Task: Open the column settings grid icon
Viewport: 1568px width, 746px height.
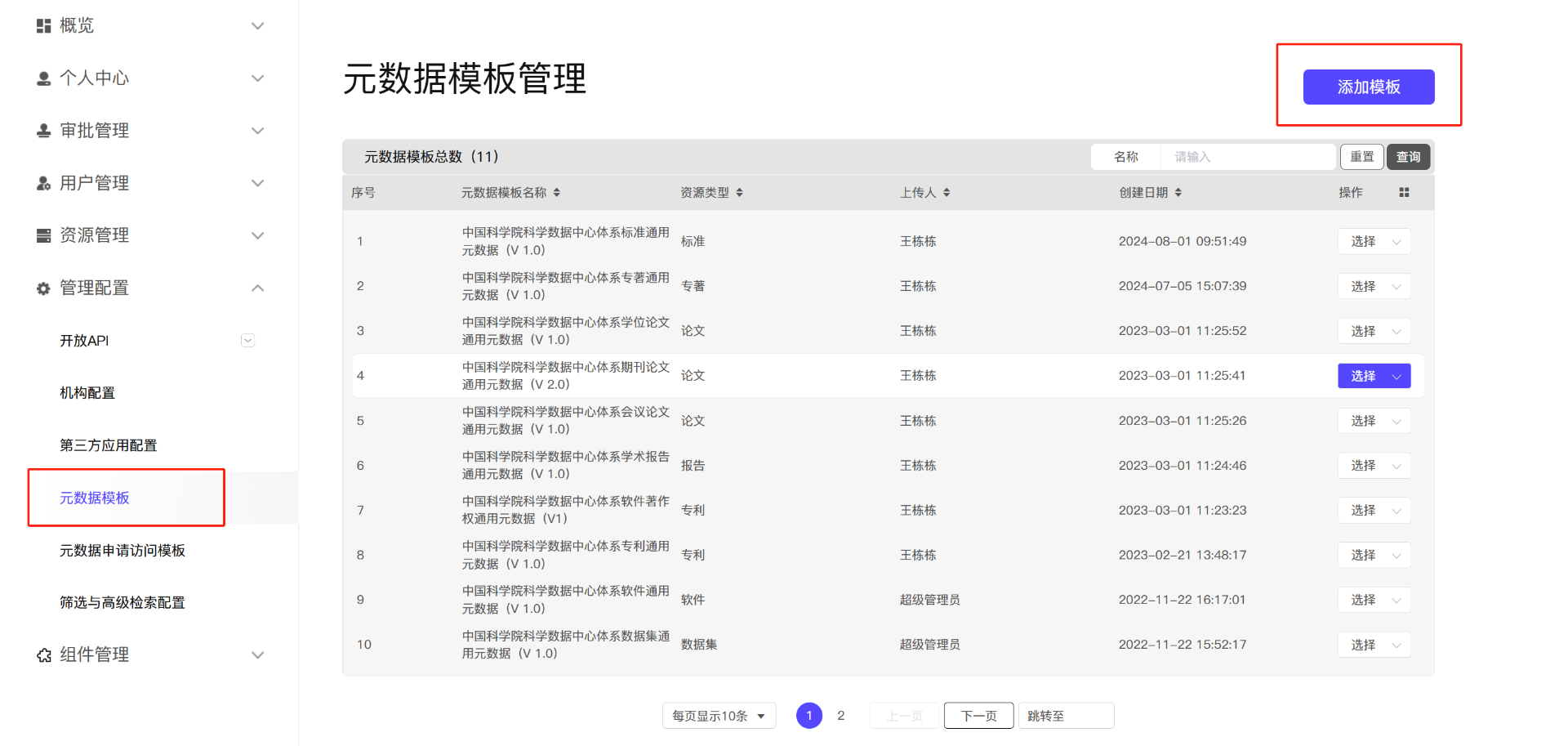Action: point(1404,193)
